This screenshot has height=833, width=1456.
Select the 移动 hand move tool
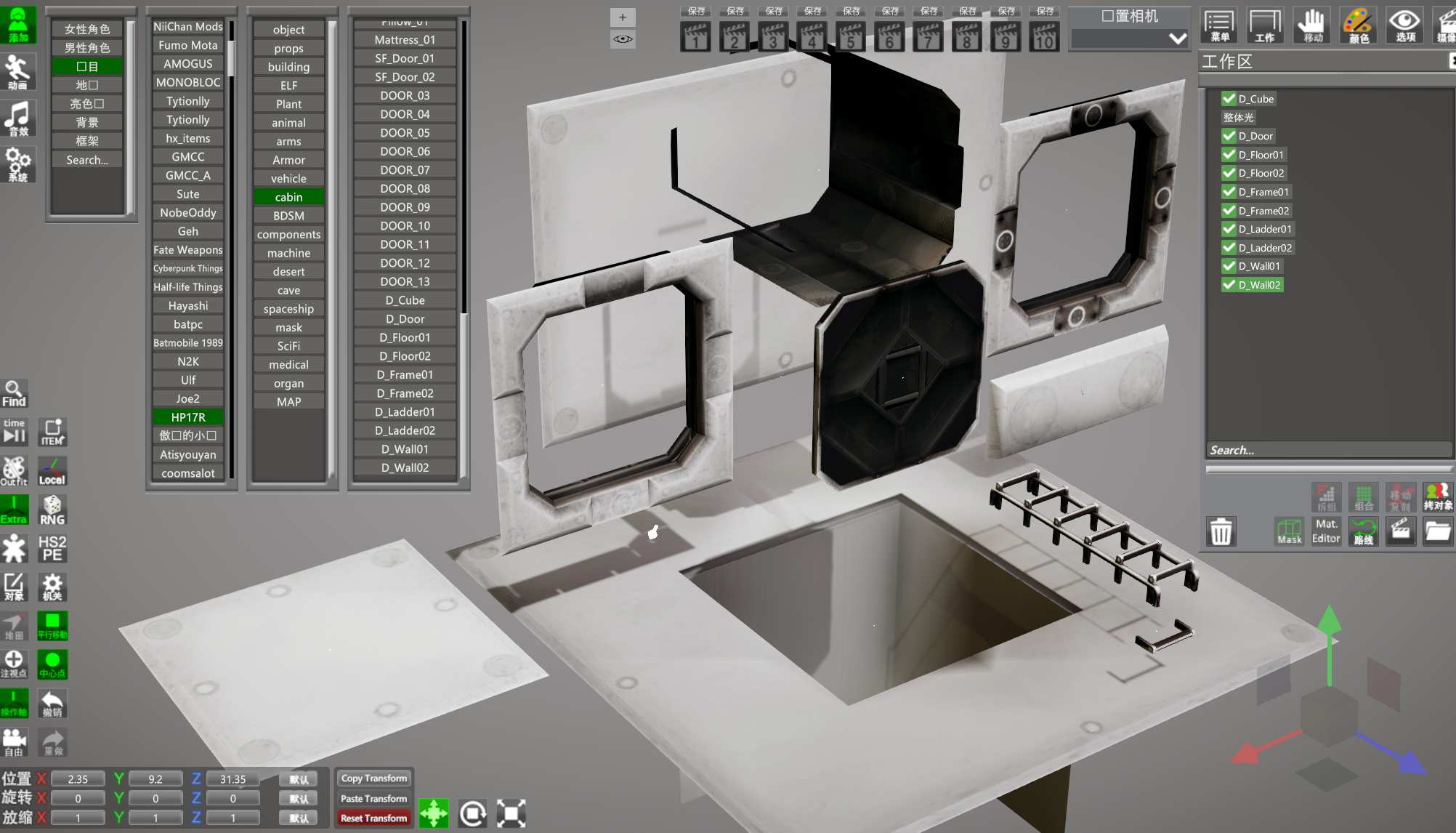[x=1312, y=25]
